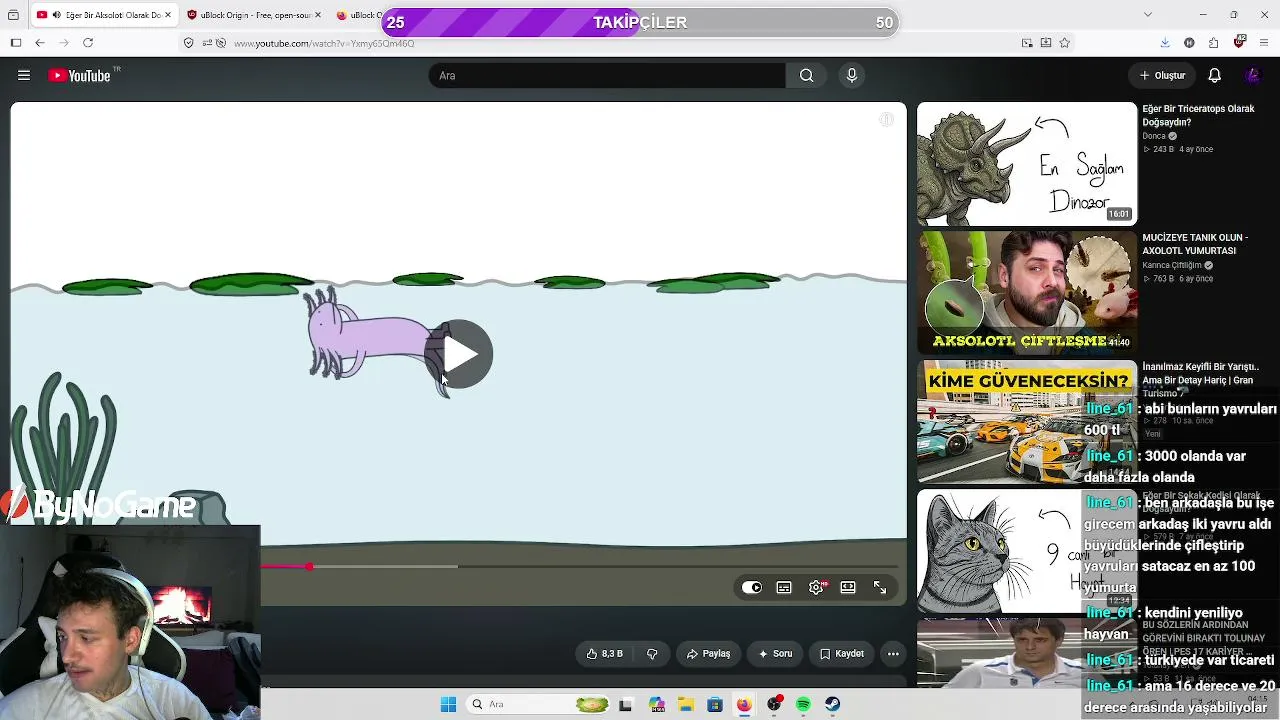Close the uBlock Origin tab
Image resolution: width=1280 pixels, height=720 pixels.
318,15
